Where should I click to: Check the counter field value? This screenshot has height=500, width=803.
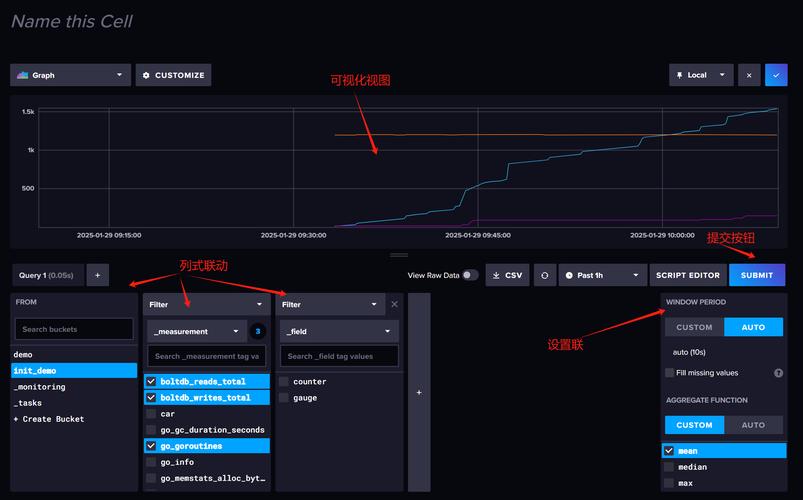284,381
